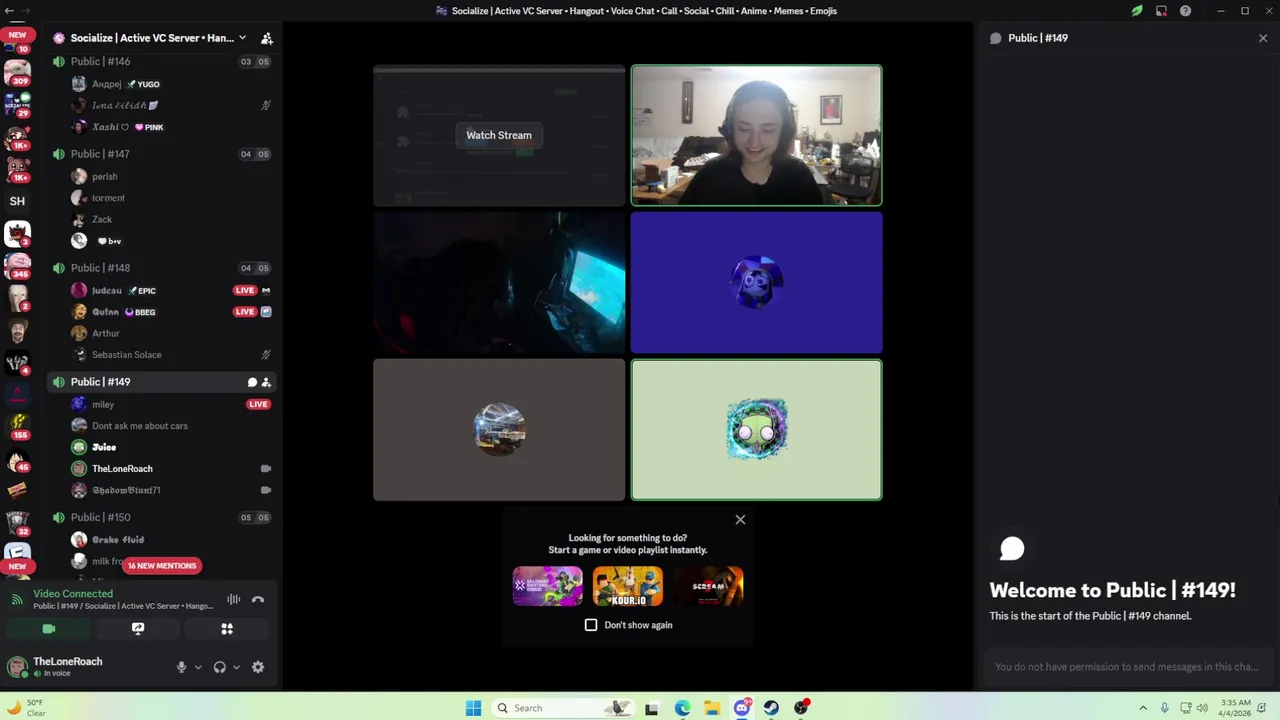Open top NEW unread server indicator
1280x720 pixels.
point(17,35)
